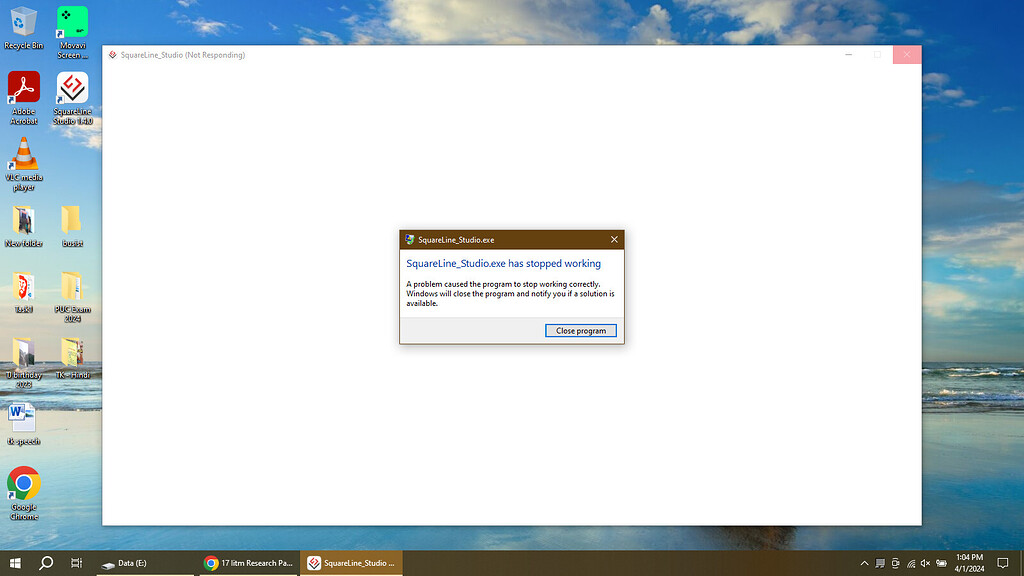
Task: Select the crashed SquareLine_Studio taskbar icon
Action: click(x=352, y=563)
